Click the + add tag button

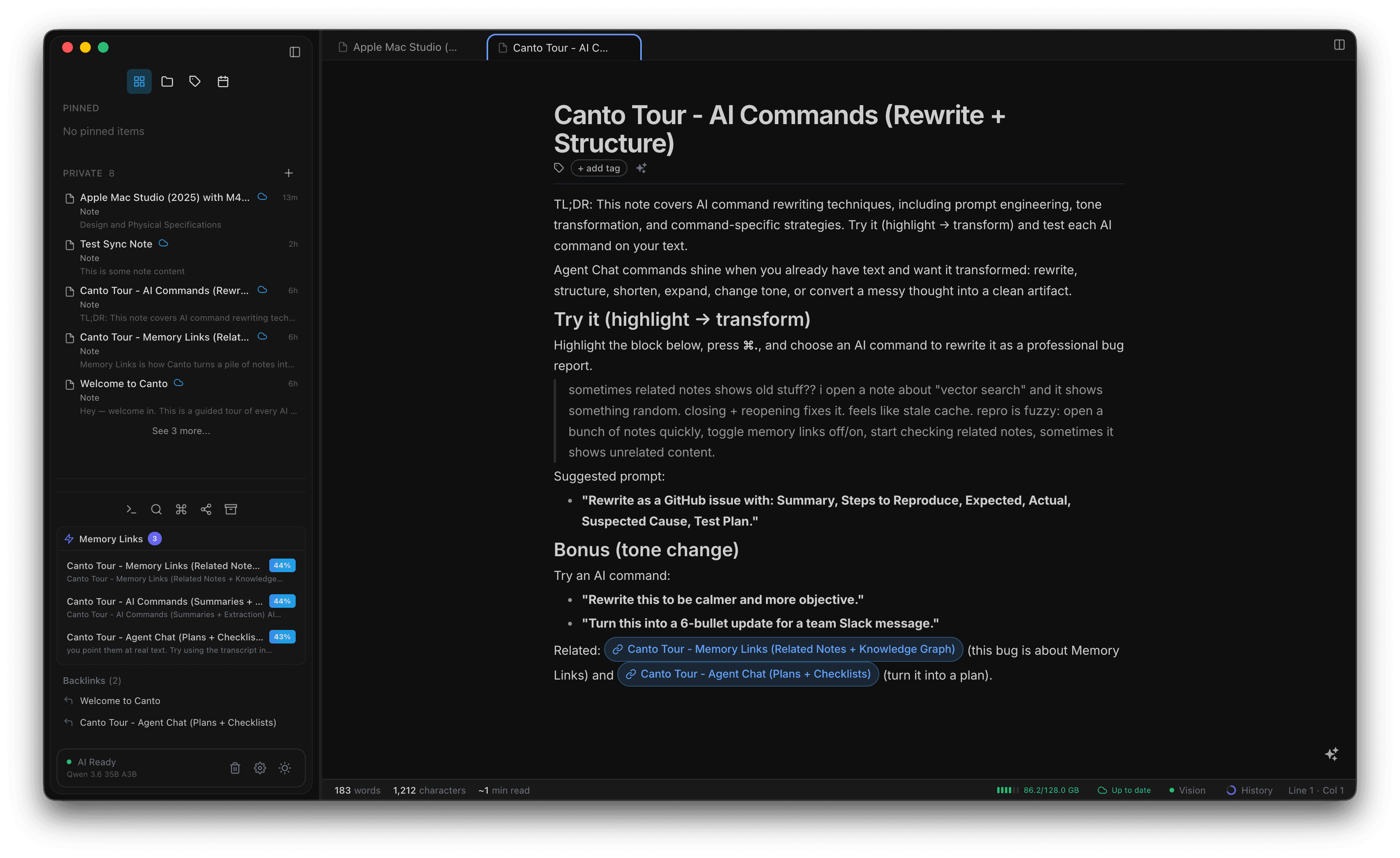tap(599, 168)
